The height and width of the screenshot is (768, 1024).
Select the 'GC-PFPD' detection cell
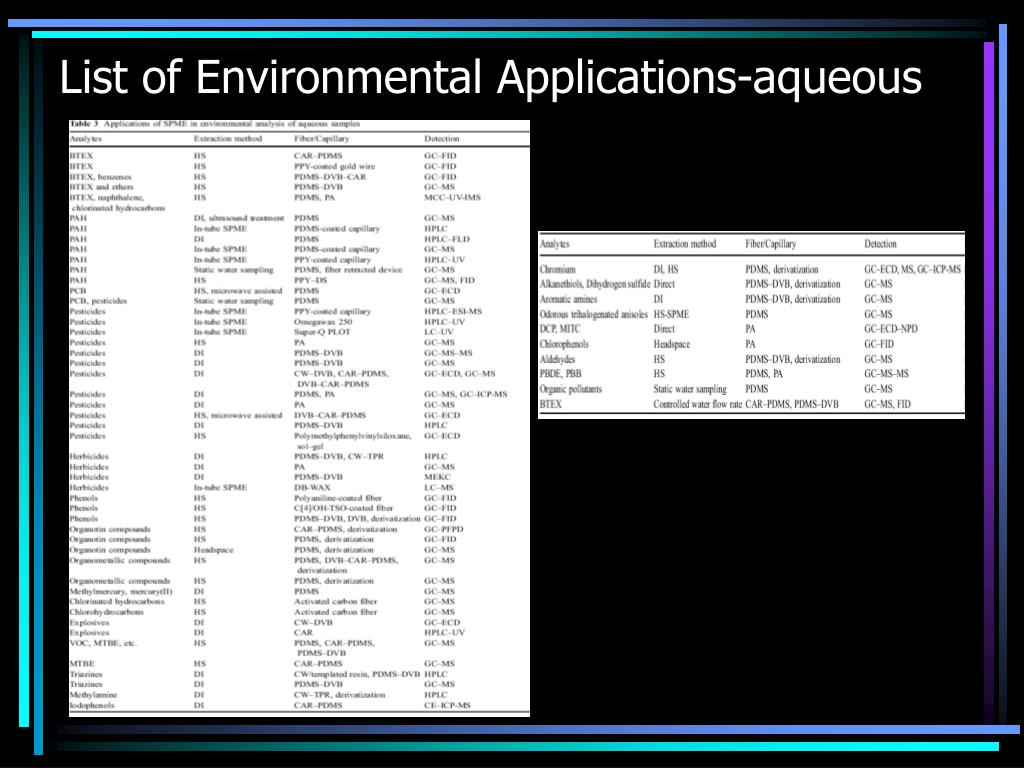click(x=443, y=530)
